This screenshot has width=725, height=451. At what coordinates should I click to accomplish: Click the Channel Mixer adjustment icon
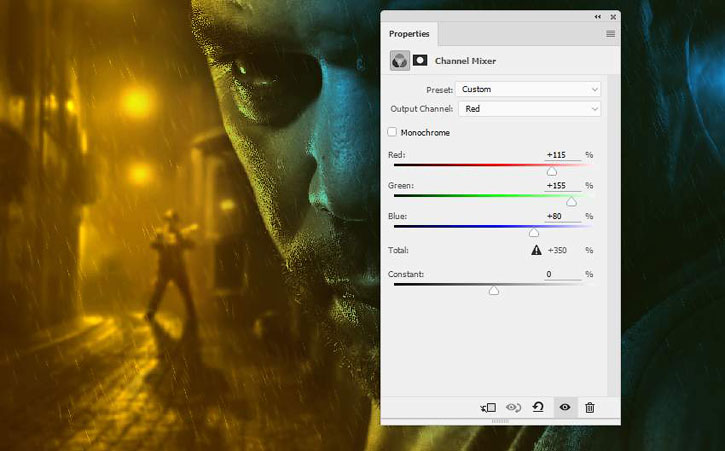coord(399,61)
